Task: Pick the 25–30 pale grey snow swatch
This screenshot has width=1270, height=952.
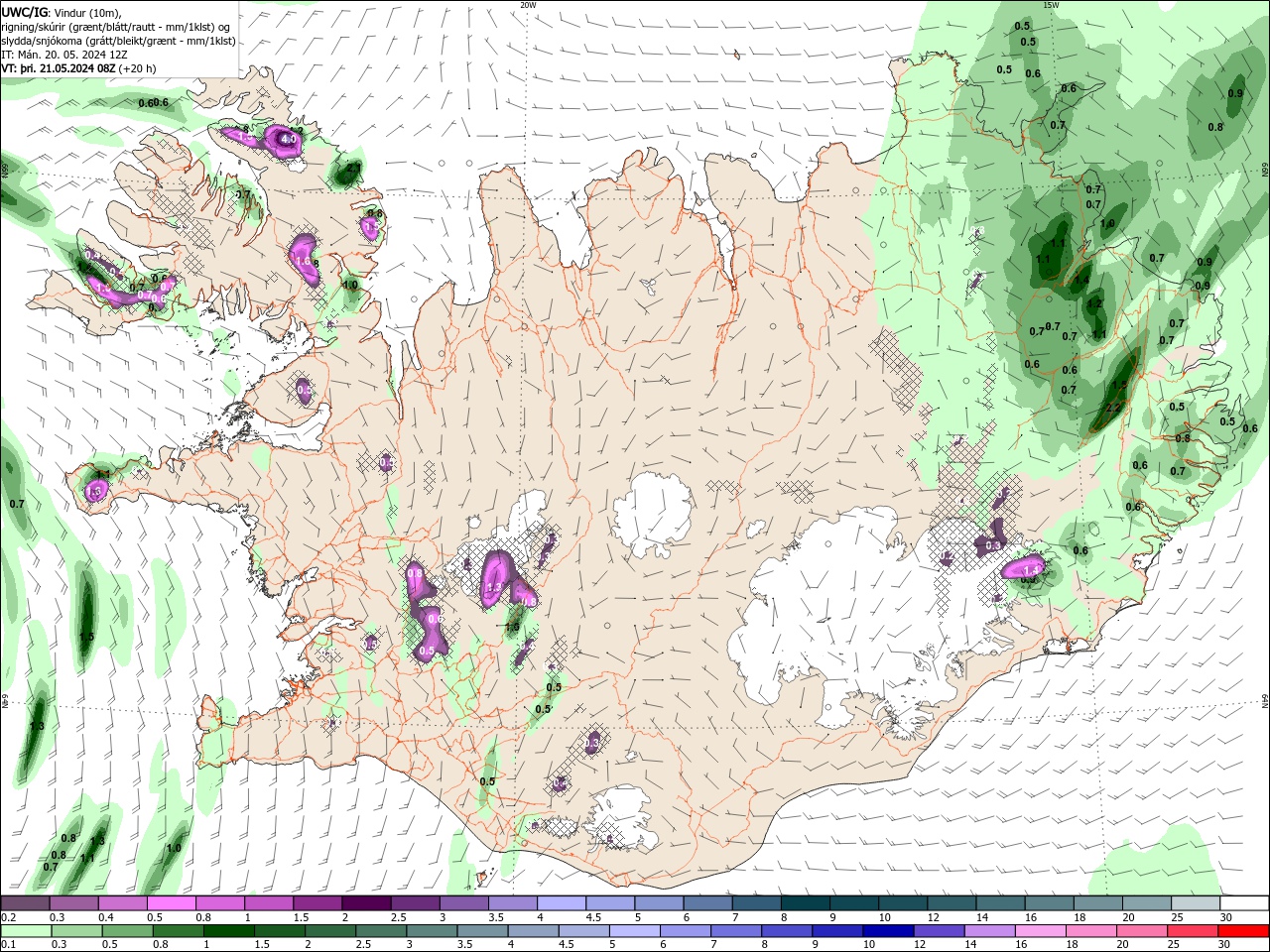Action: [x=1196, y=903]
